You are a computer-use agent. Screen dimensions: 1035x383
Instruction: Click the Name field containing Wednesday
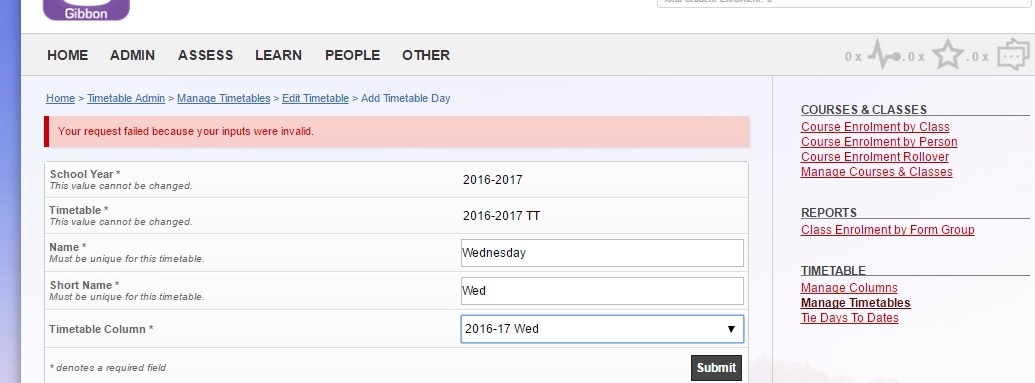pos(602,253)
